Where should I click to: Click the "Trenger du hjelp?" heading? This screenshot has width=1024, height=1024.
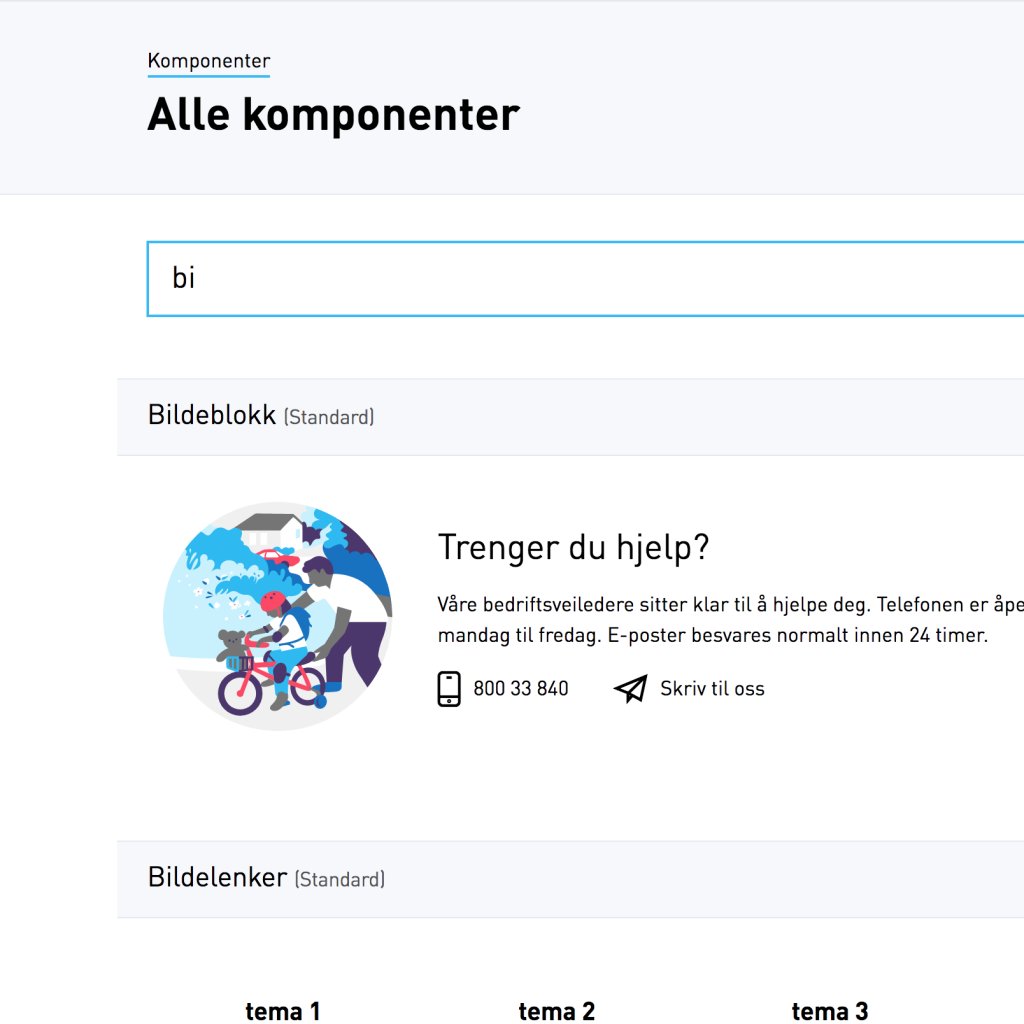click(573, 548)
